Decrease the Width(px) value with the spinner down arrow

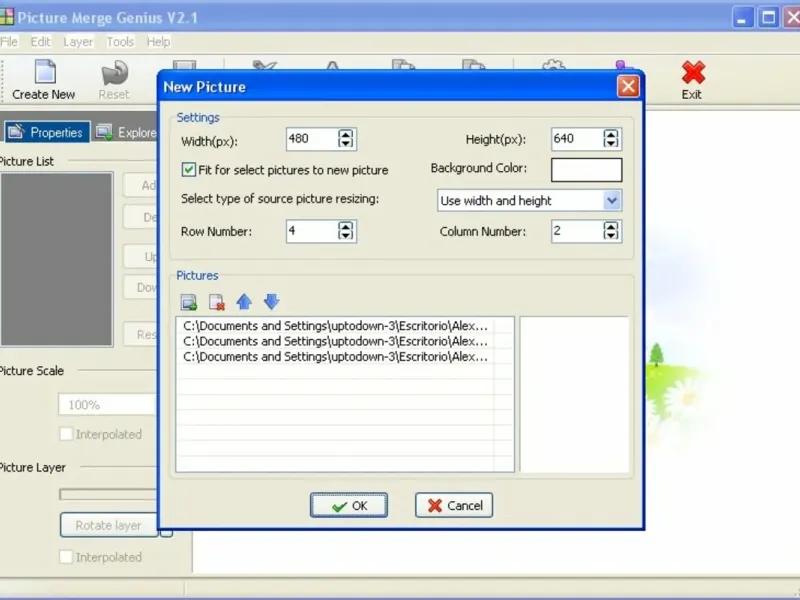click(345, 144)
